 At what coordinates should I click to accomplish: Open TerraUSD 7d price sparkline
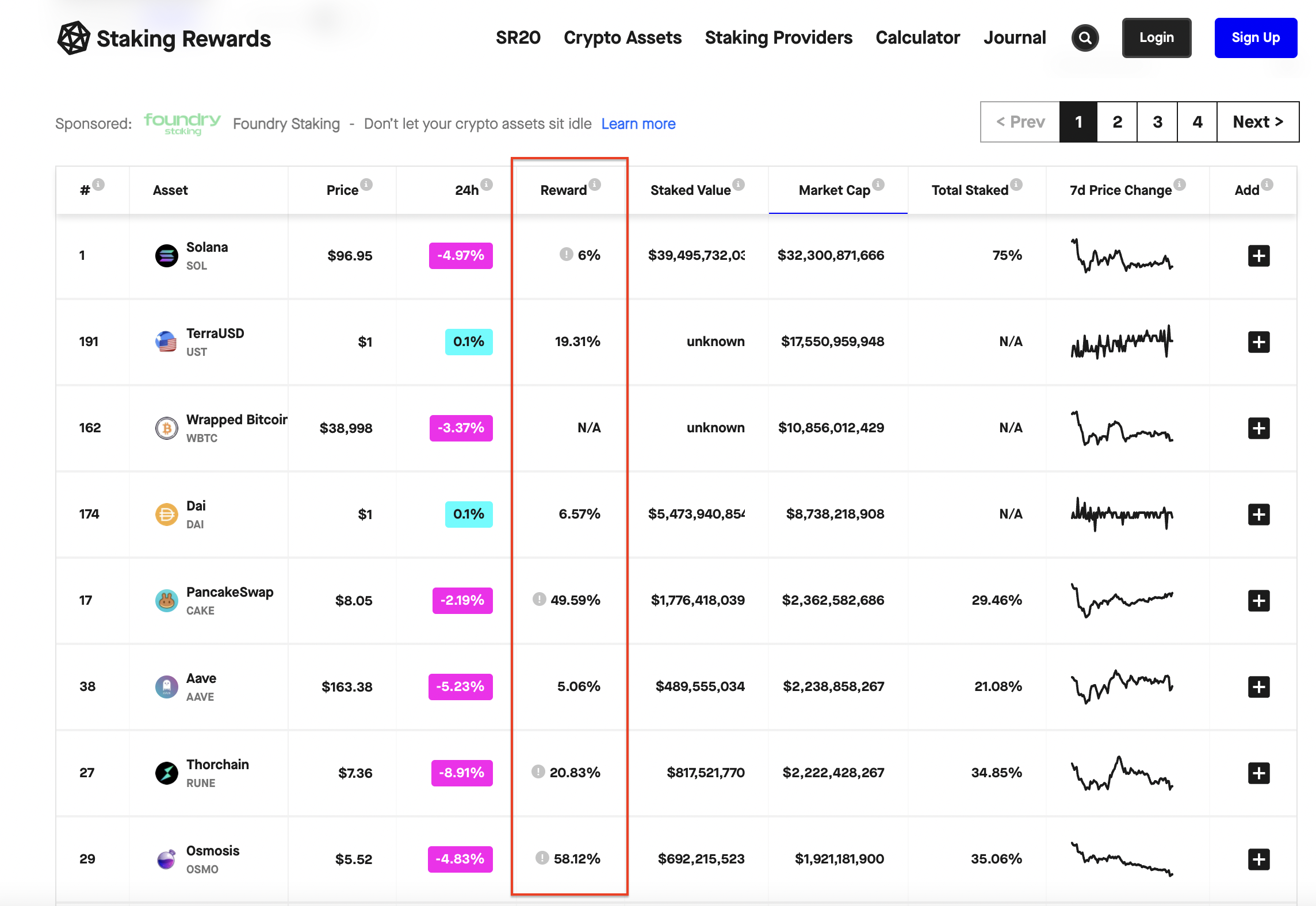(1122, 342)
